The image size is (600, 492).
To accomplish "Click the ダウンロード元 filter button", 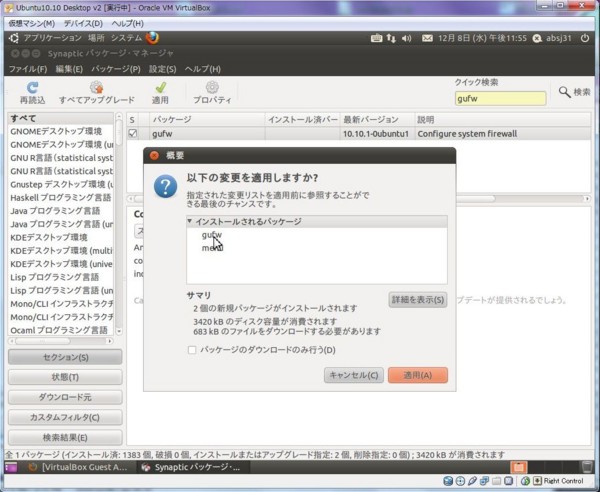I will [x=65, y=397].
